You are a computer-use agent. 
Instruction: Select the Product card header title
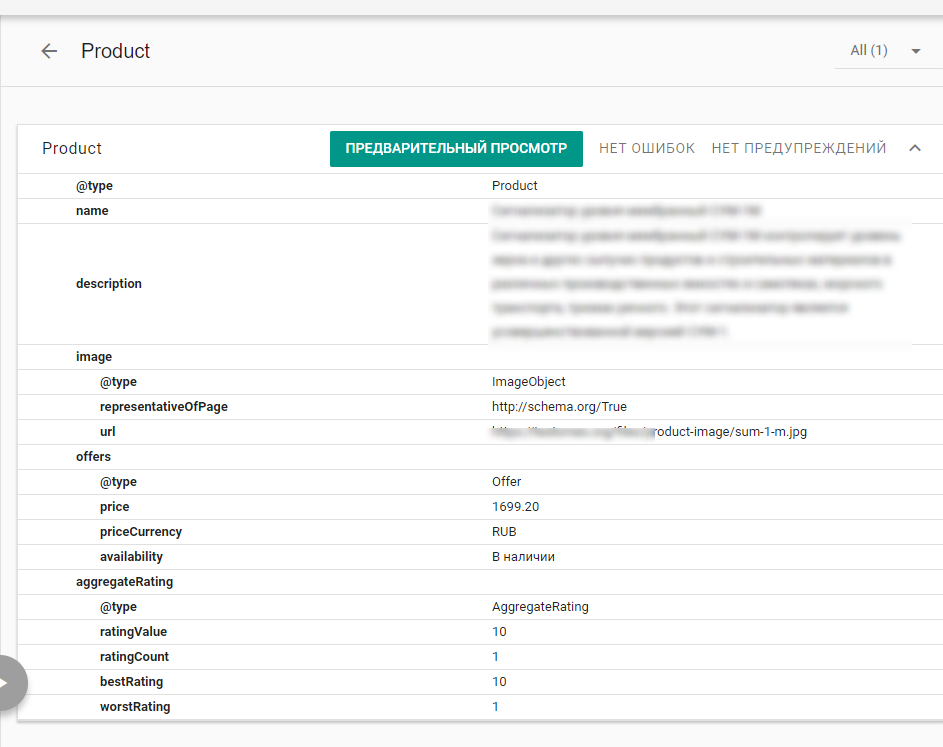(72, 148)
